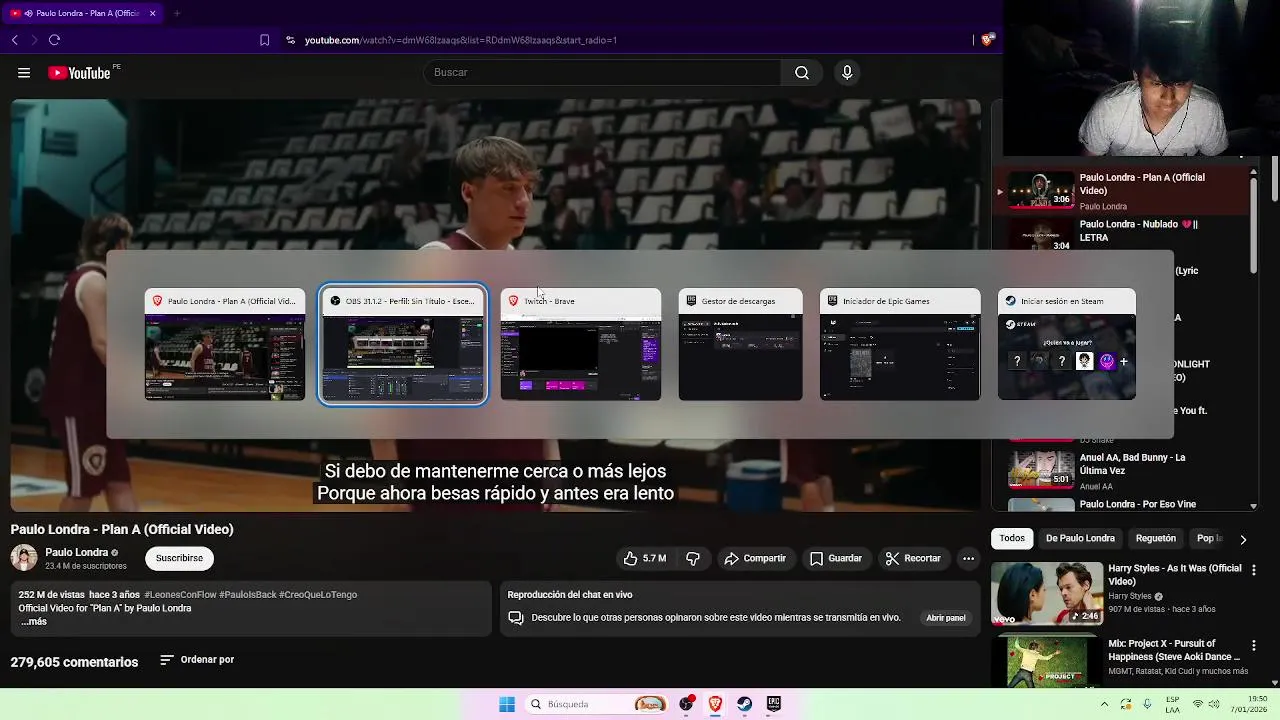This screenshot has height=720, width=1280.
Task: Switch to the Twitch - Brave window thumbnail
Action: point(581,344)
